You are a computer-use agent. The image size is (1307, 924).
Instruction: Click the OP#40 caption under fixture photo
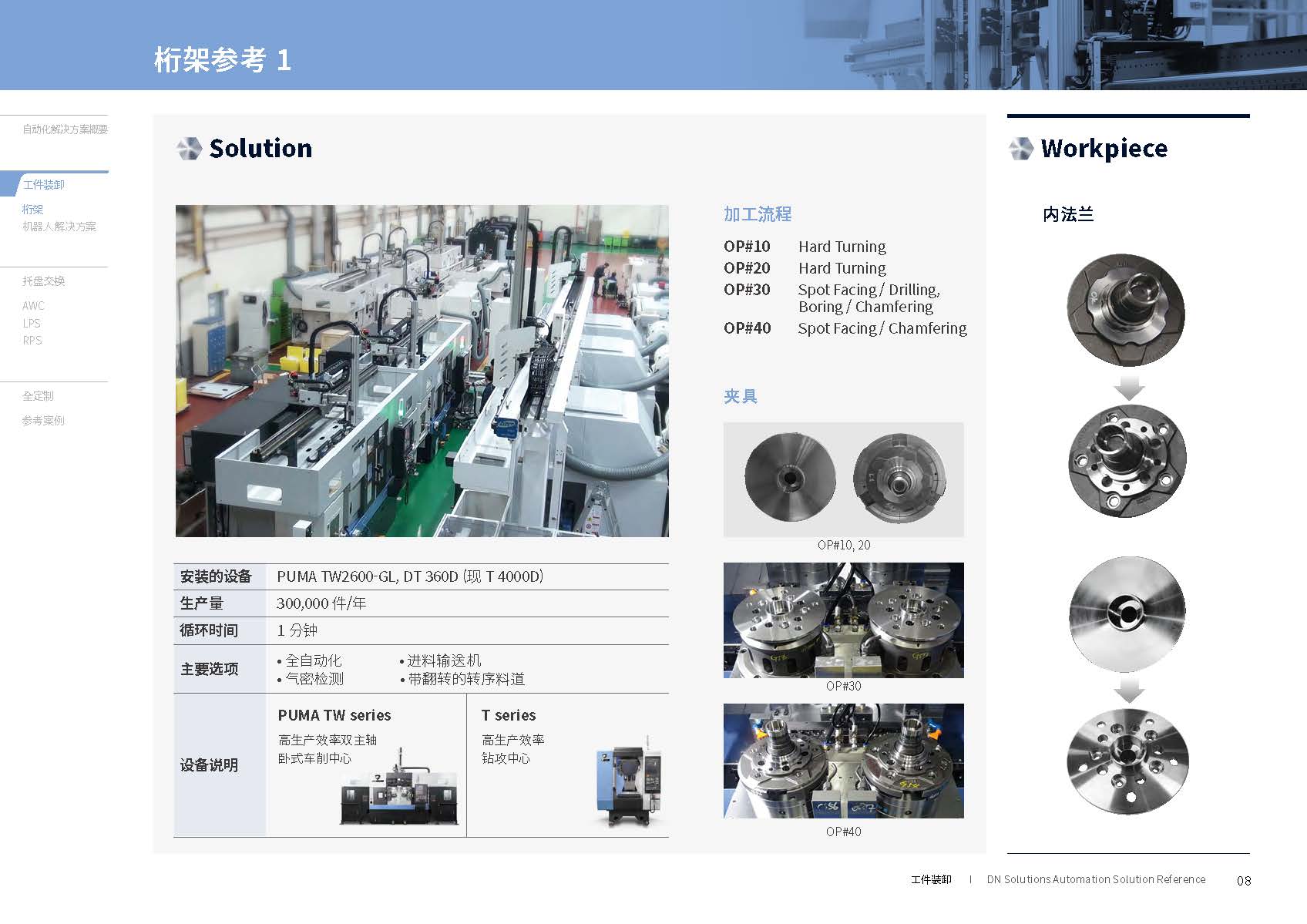844,832
